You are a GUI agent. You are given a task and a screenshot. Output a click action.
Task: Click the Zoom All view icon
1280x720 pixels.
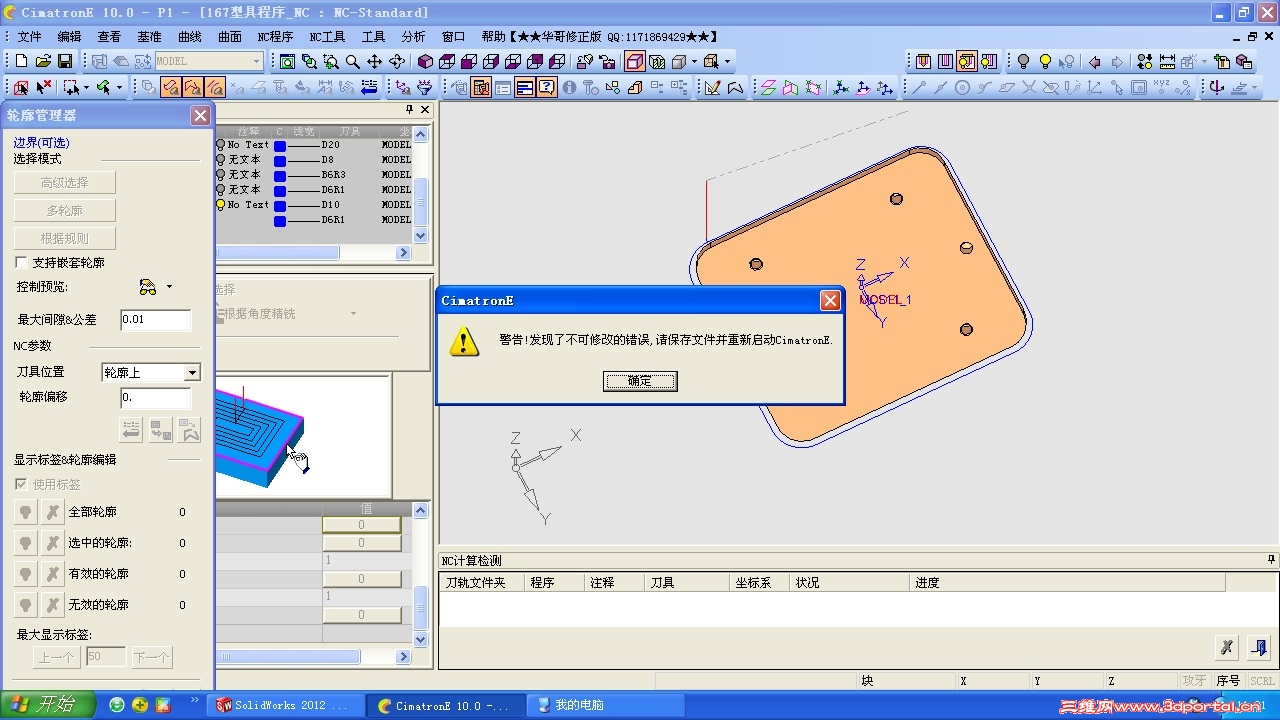(x=287, y=62)
